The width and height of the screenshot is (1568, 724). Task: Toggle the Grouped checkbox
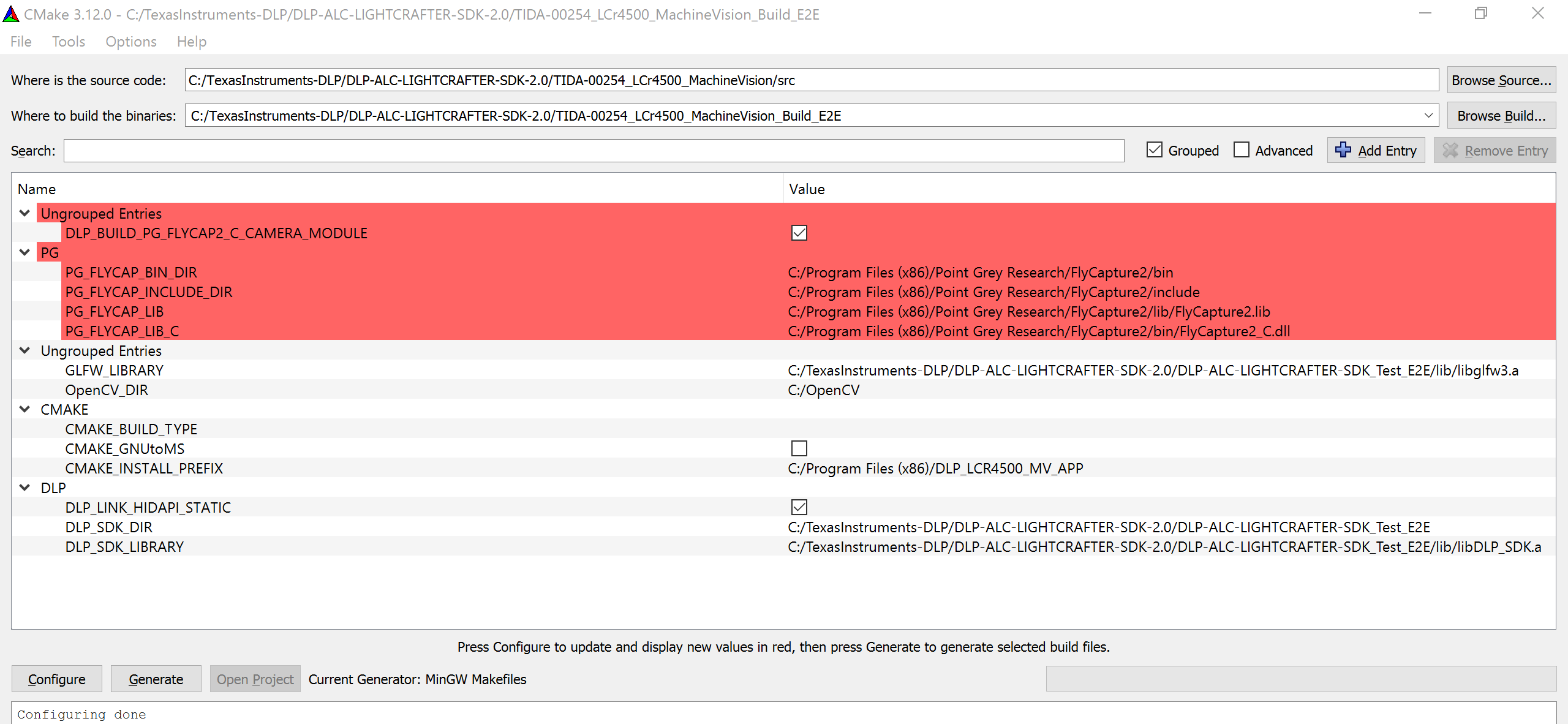pos(1155,150)
